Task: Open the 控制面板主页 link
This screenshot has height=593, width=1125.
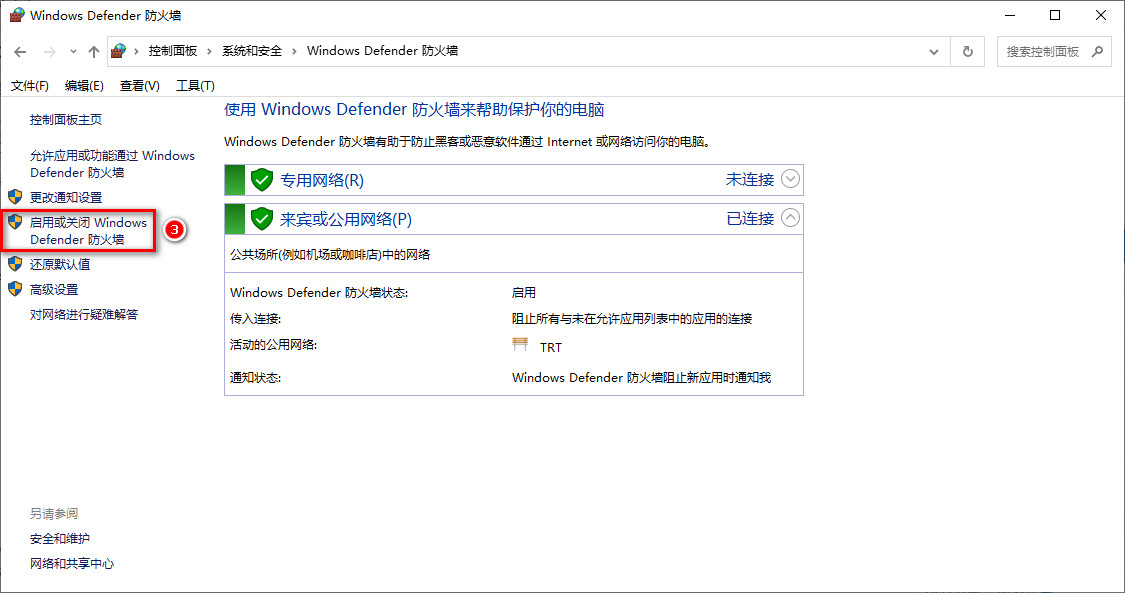Action: click(x=66, y=120)
